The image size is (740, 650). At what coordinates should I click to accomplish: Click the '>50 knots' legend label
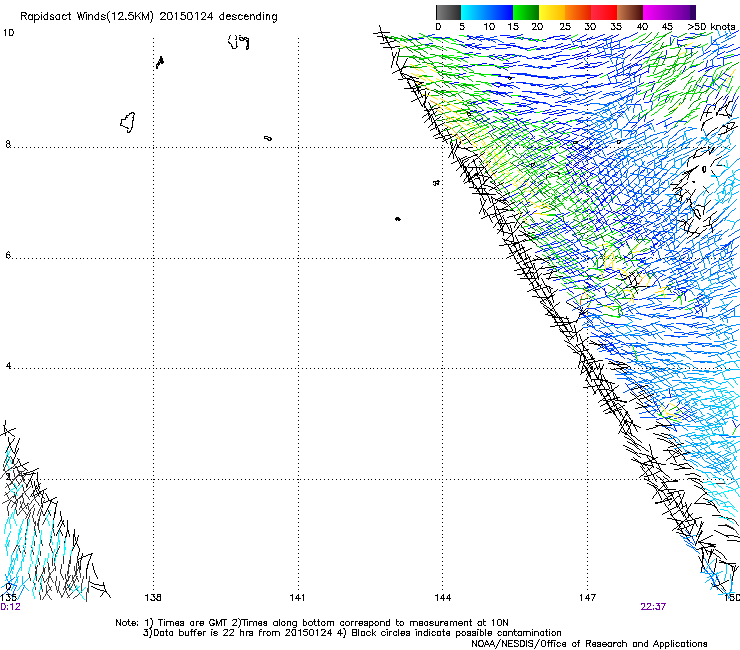[x=712, y=27]
